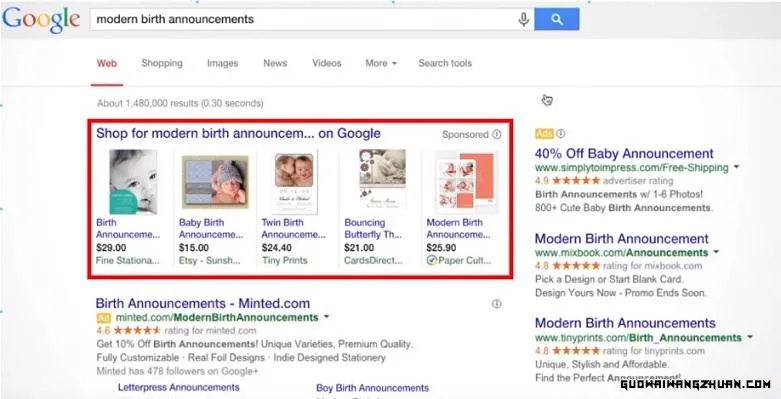The height and width of the screenshot is (399, 781).
Task: Open the Letterpress Announcements sitelink
Action: click(x=179, y=387)
